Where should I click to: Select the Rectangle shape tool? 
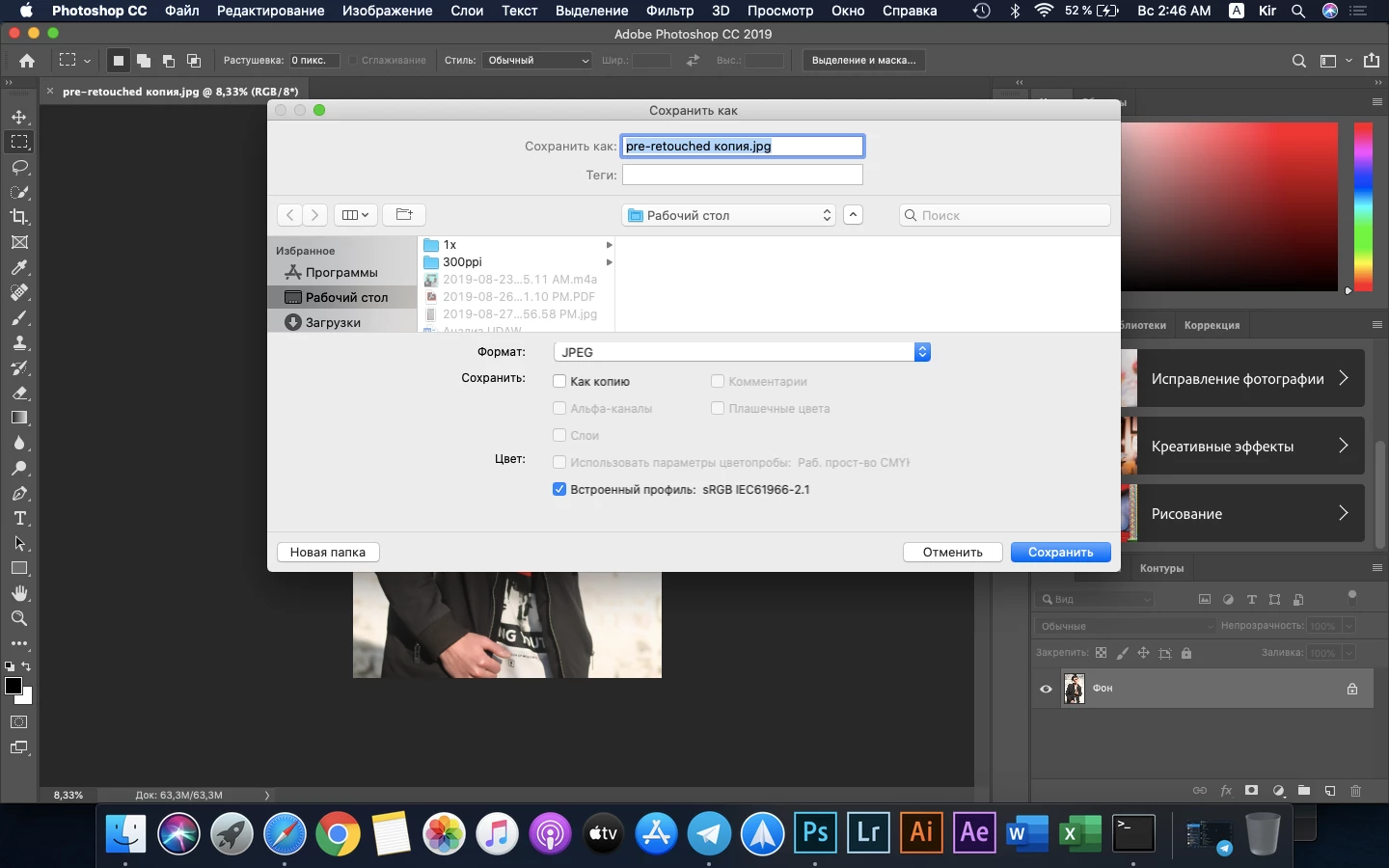point(19,568)
